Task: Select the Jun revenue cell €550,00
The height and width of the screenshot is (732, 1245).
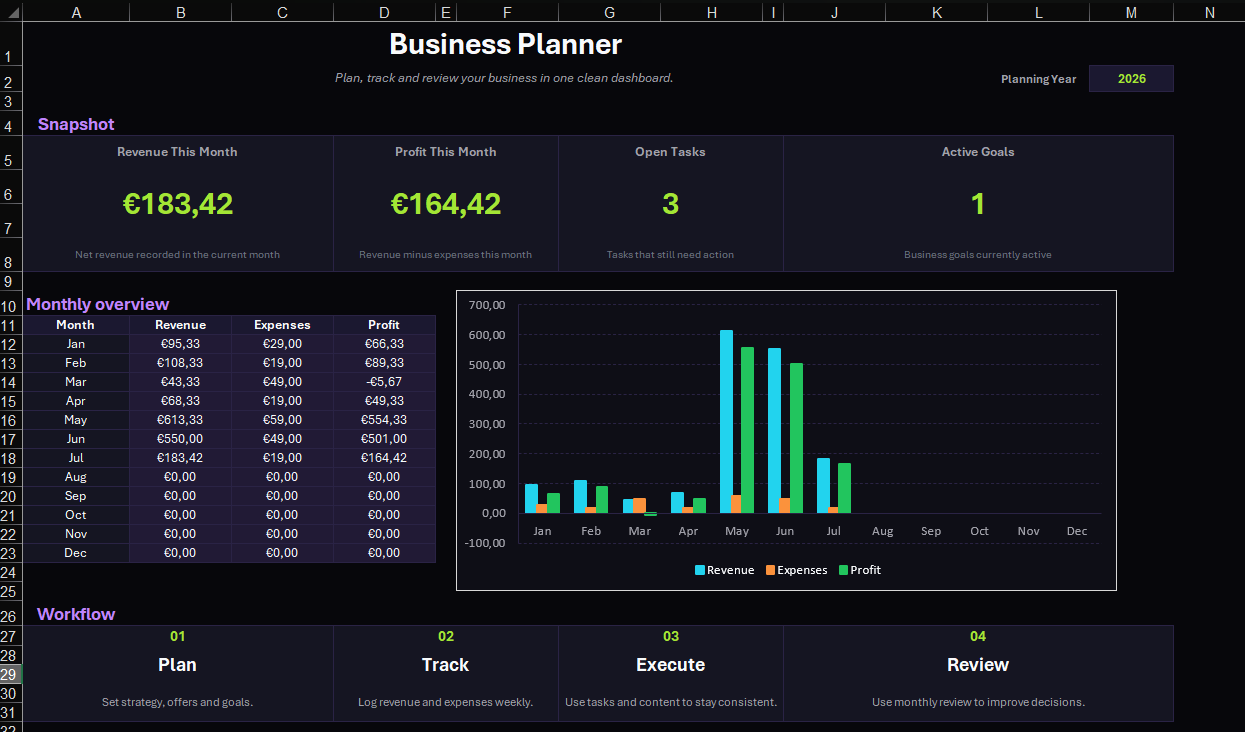Action: [180, 439]
